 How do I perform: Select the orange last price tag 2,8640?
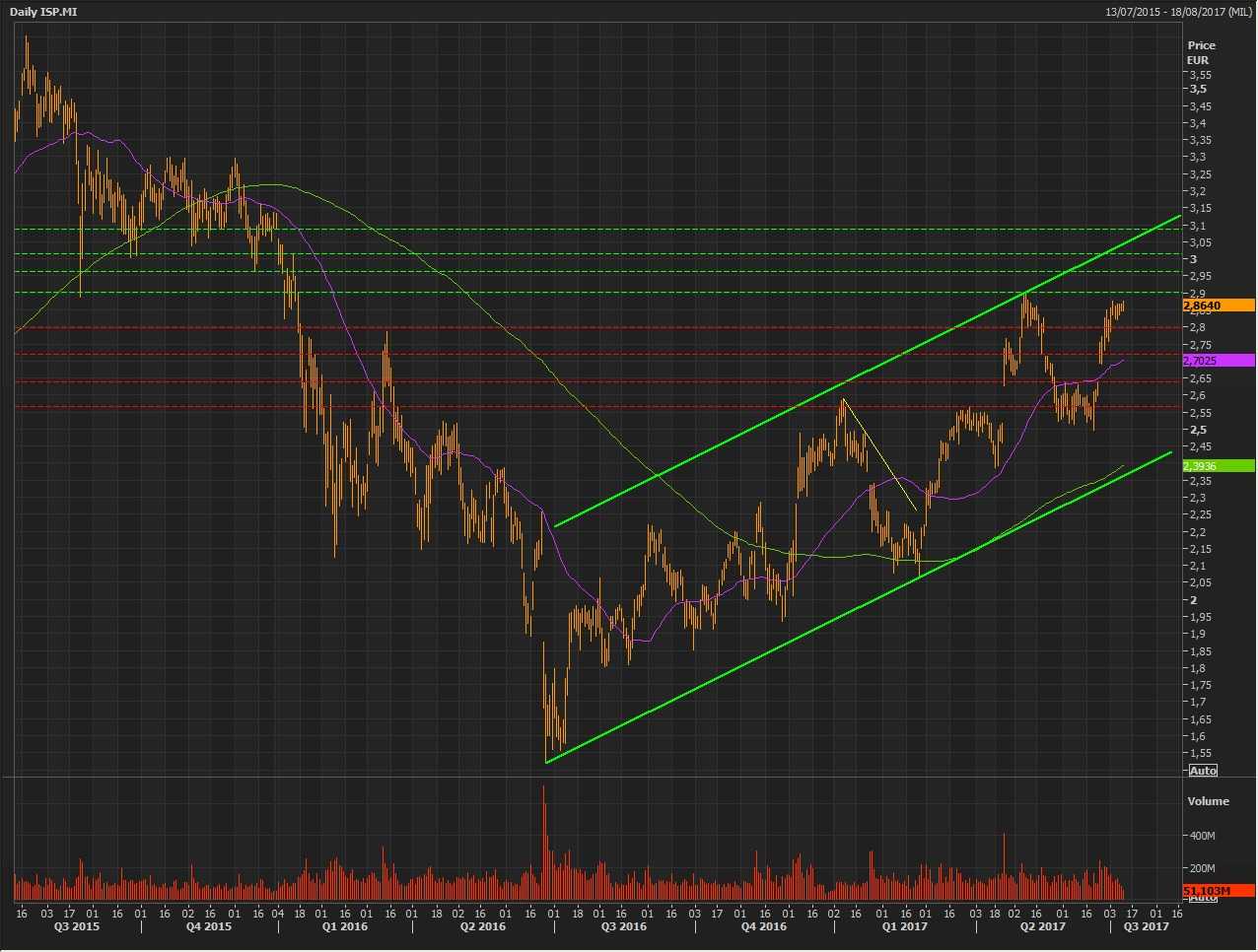coord(1218,306)
